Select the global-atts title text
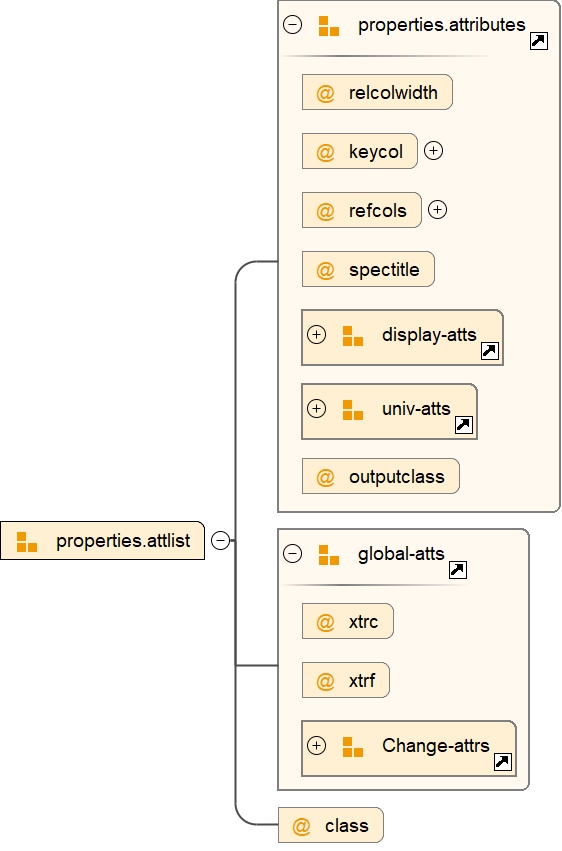 [401, 554]
